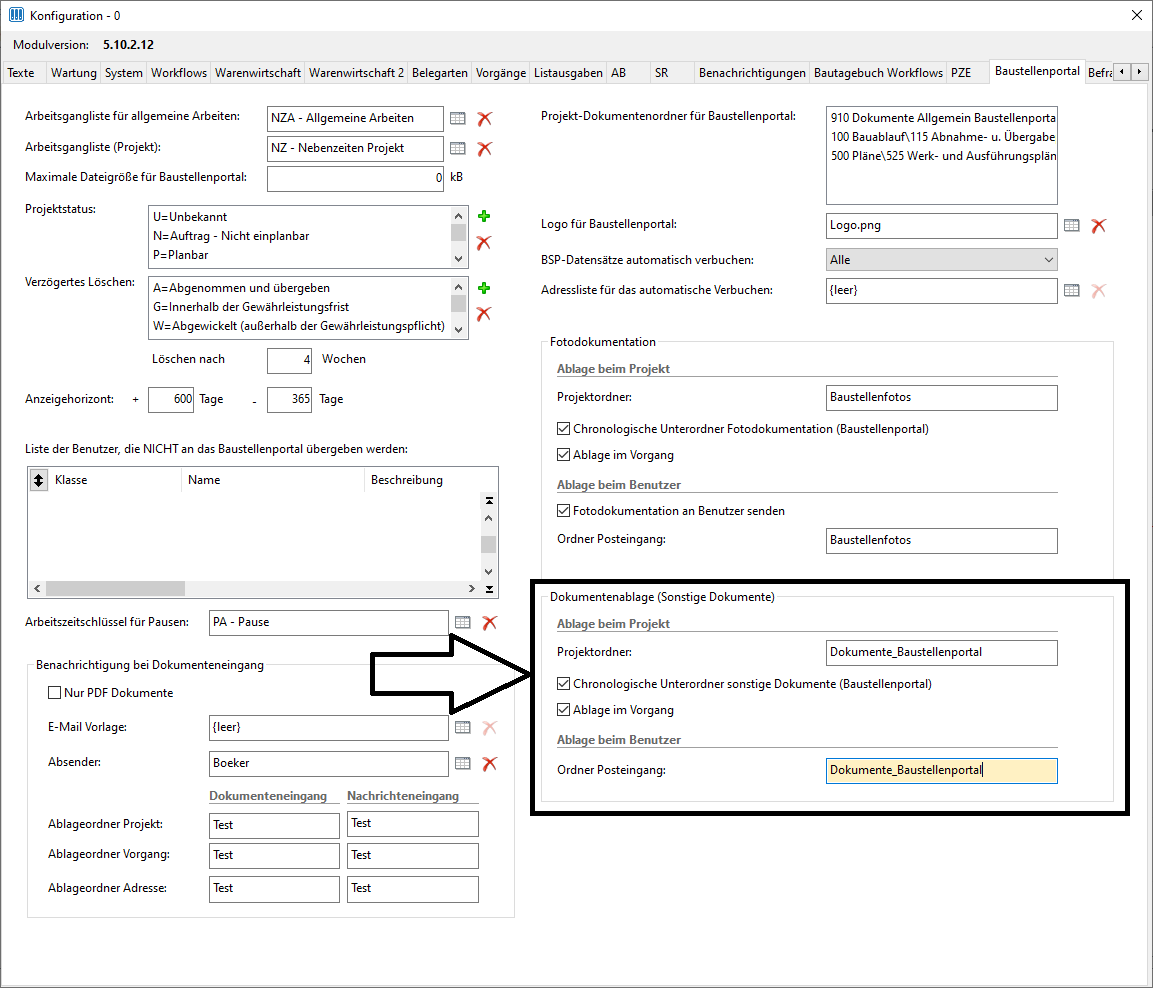Close the Konfiguration window
The height and width of the screenshot is (988, 1153).
1136,15
